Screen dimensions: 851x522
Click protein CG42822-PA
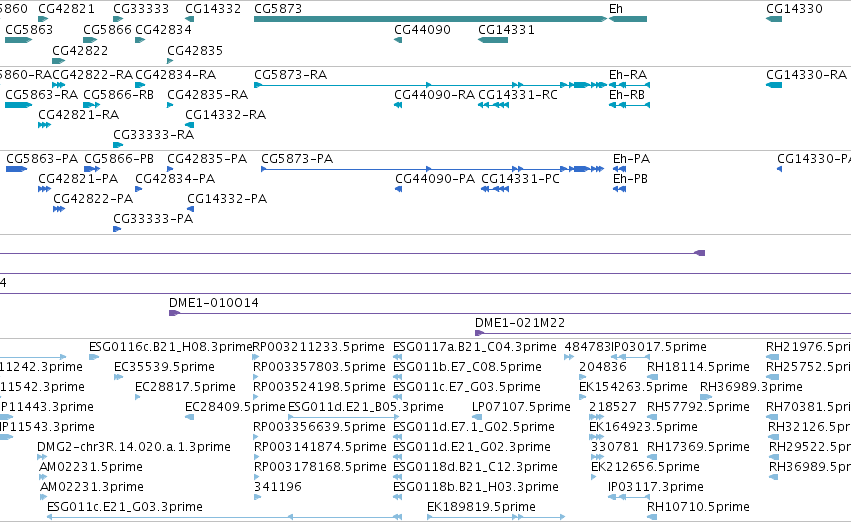[59, 209]
